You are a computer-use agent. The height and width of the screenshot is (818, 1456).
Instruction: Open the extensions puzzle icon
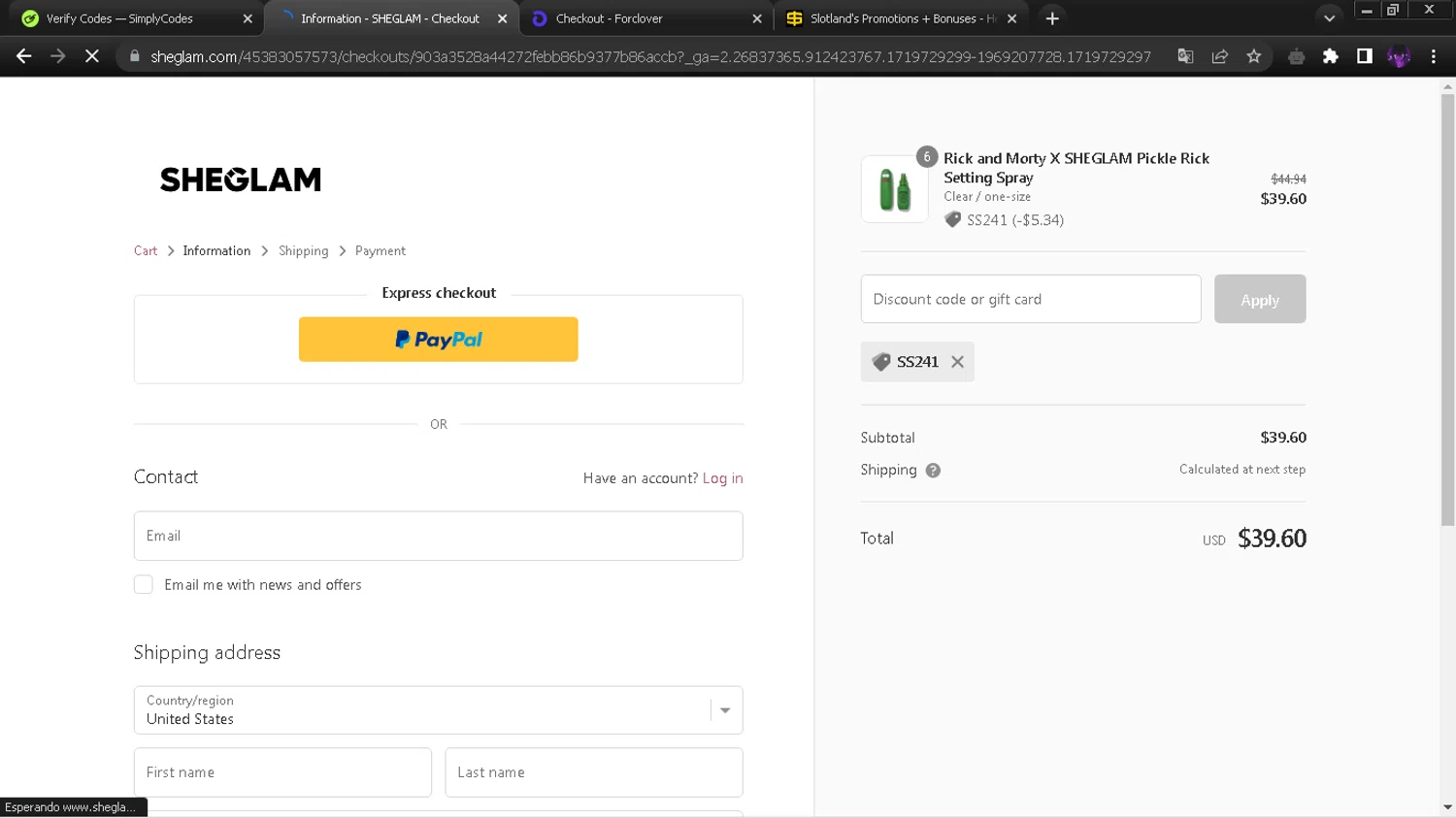[1331, 56]
